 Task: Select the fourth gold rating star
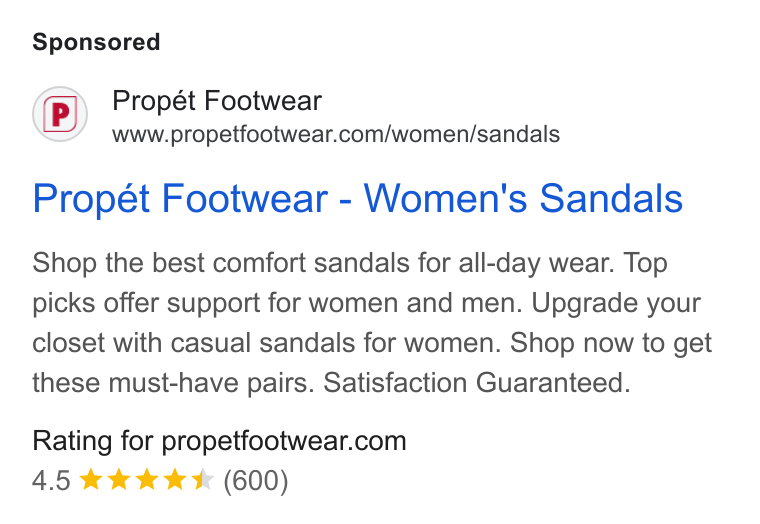click(x=175, y=480)
